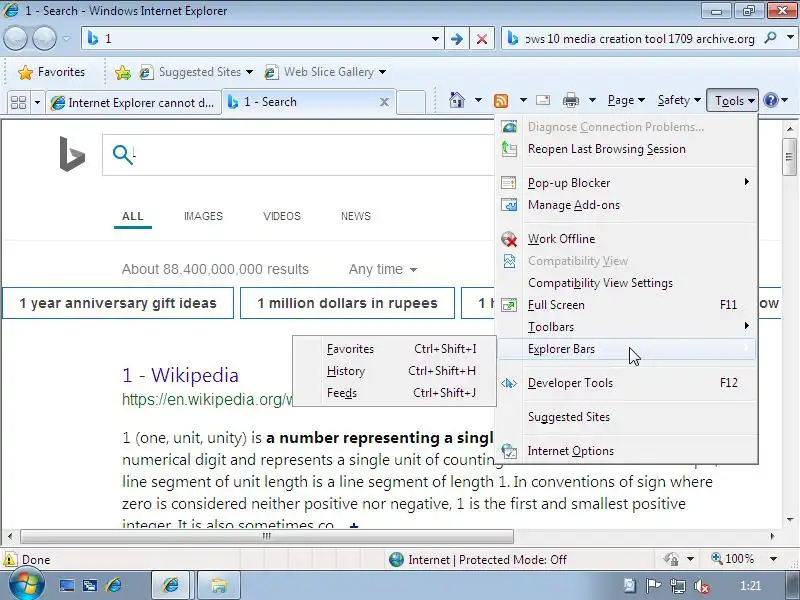Click the Home icon in command bar

457,101
